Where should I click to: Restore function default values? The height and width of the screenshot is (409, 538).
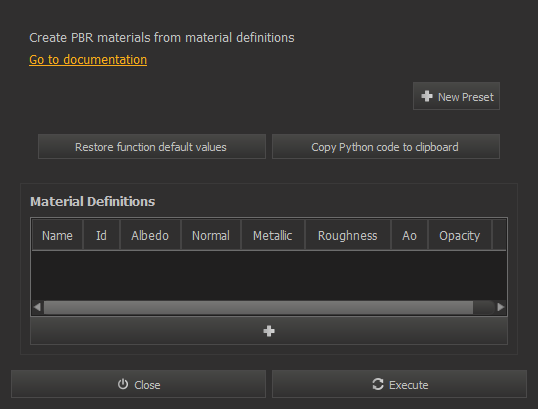[x=152, y=147]
